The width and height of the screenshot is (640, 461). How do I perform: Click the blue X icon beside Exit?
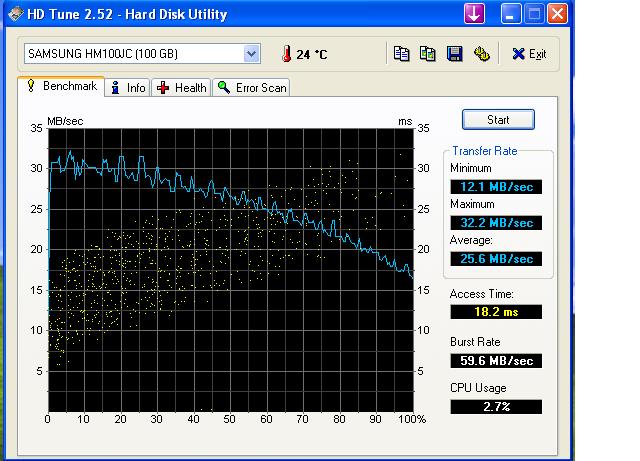(x=518, y=53)
